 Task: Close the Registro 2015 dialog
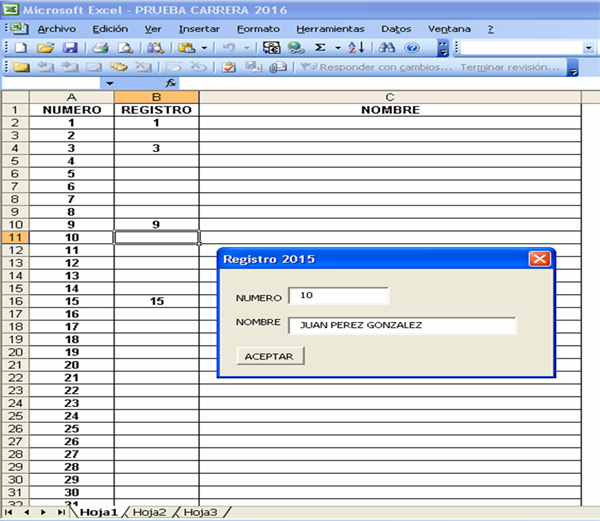click(x=539, y=259)
